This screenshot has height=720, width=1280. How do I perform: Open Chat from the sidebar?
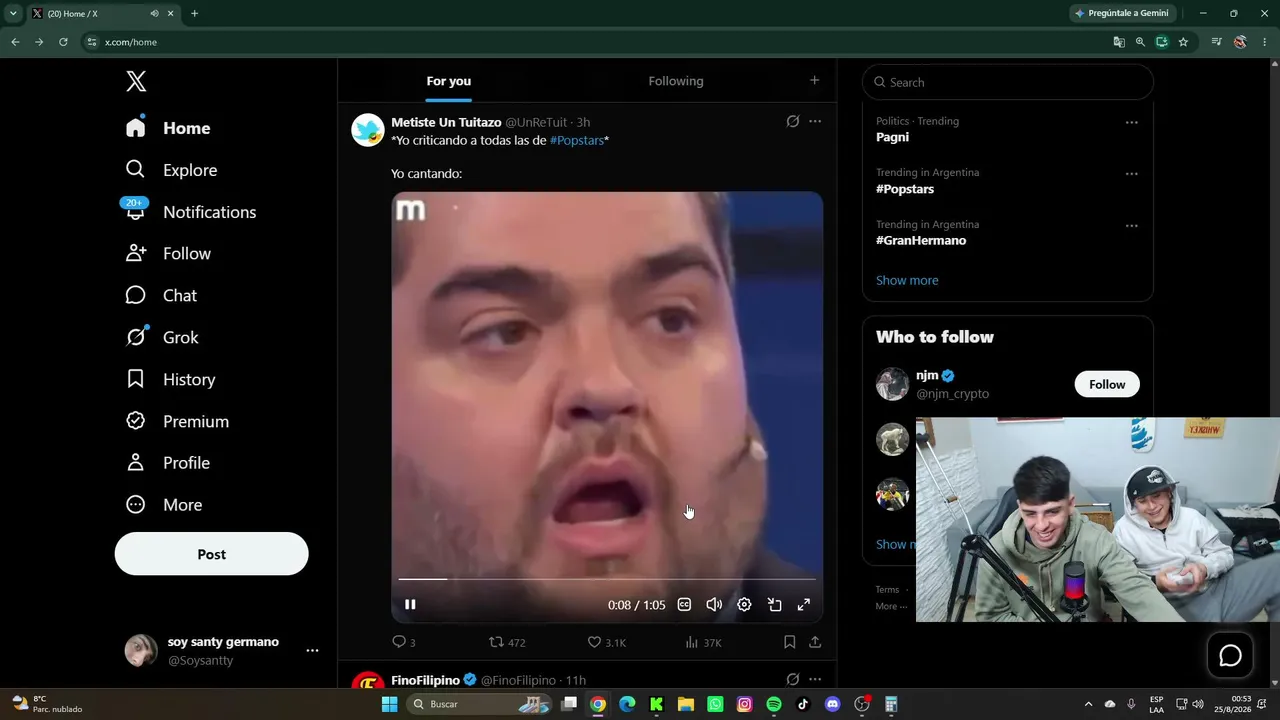[161, 296]
